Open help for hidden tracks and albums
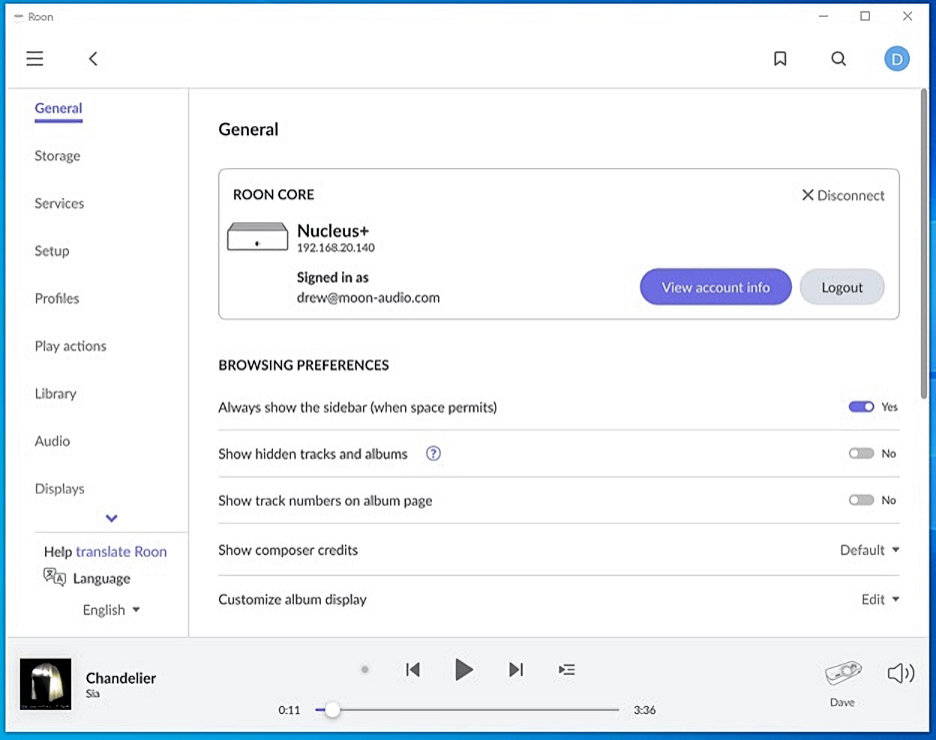 tap(433, 454)
